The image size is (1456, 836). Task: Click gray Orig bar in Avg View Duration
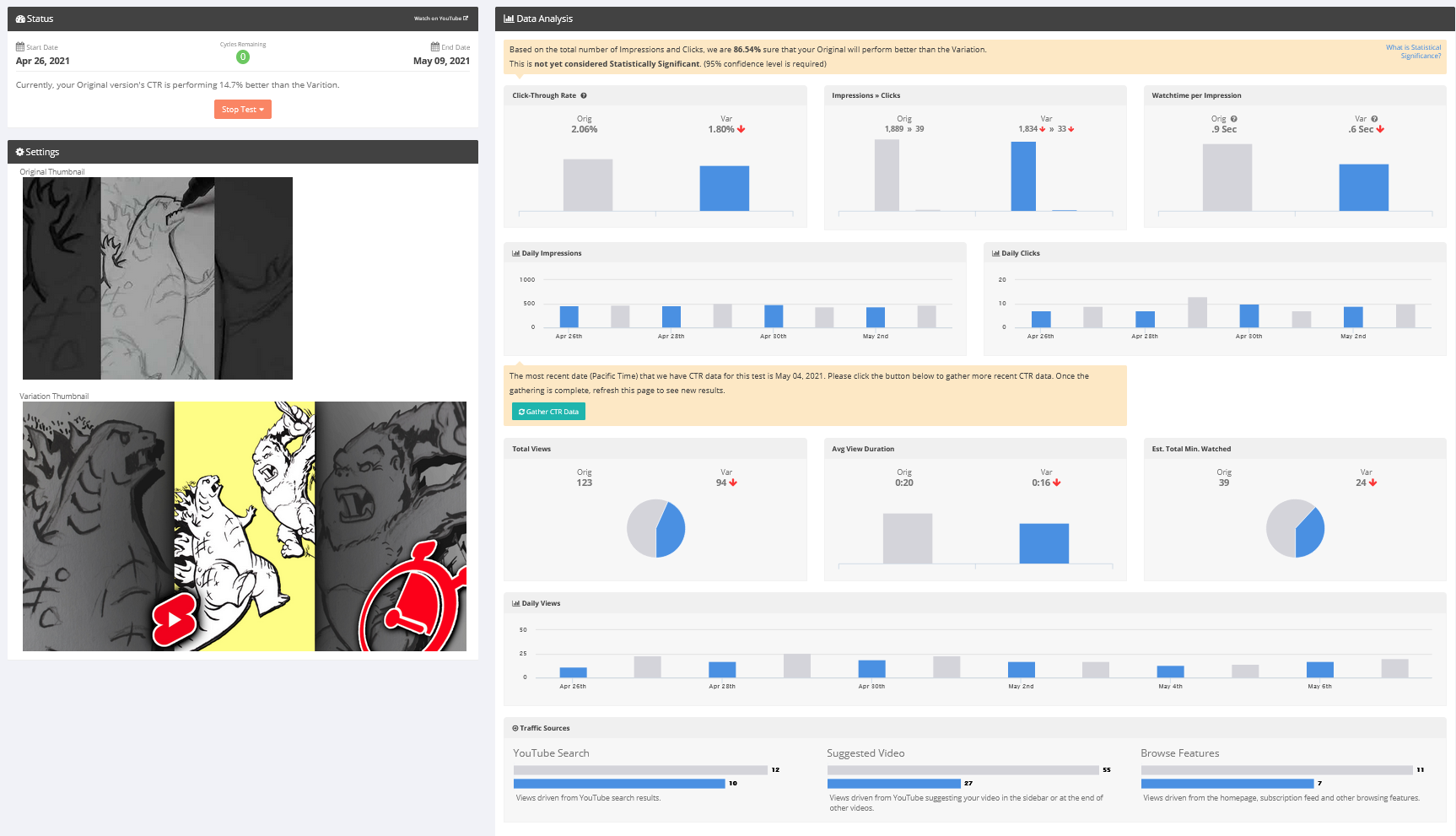click(908, 538)
